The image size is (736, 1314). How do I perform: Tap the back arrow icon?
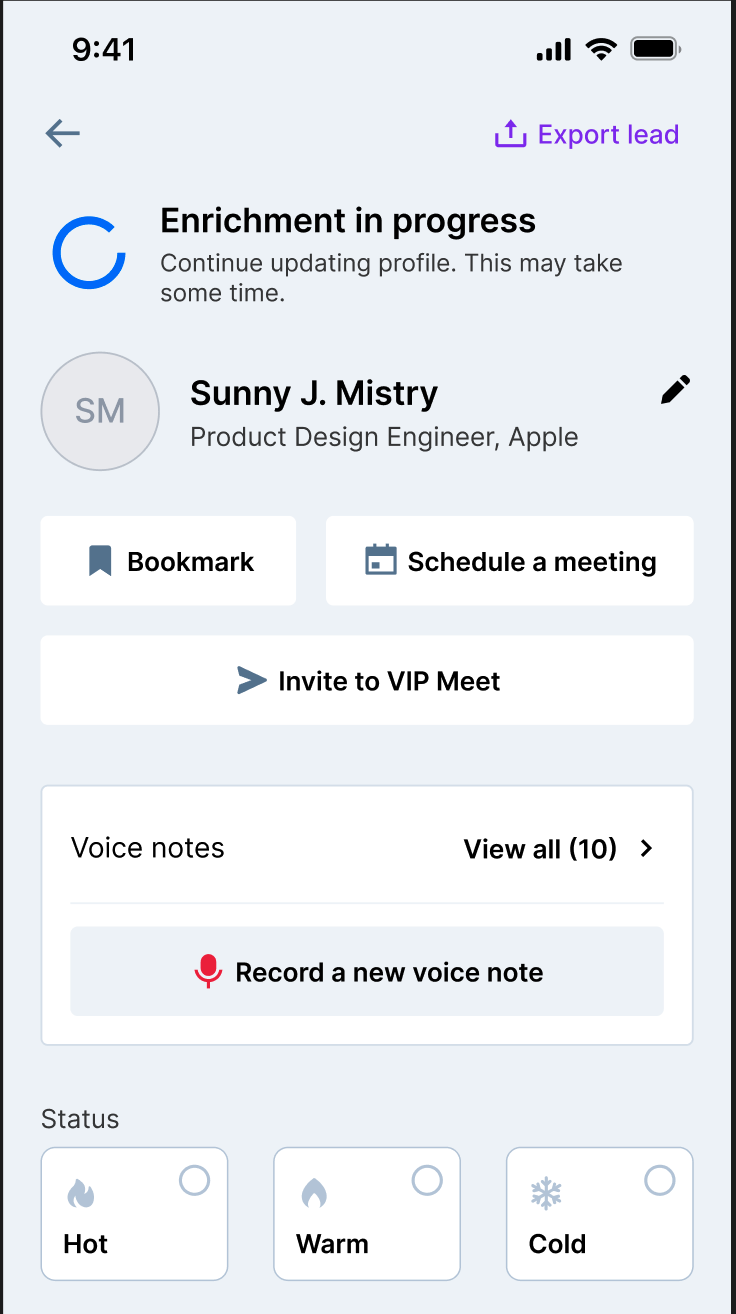62,134
